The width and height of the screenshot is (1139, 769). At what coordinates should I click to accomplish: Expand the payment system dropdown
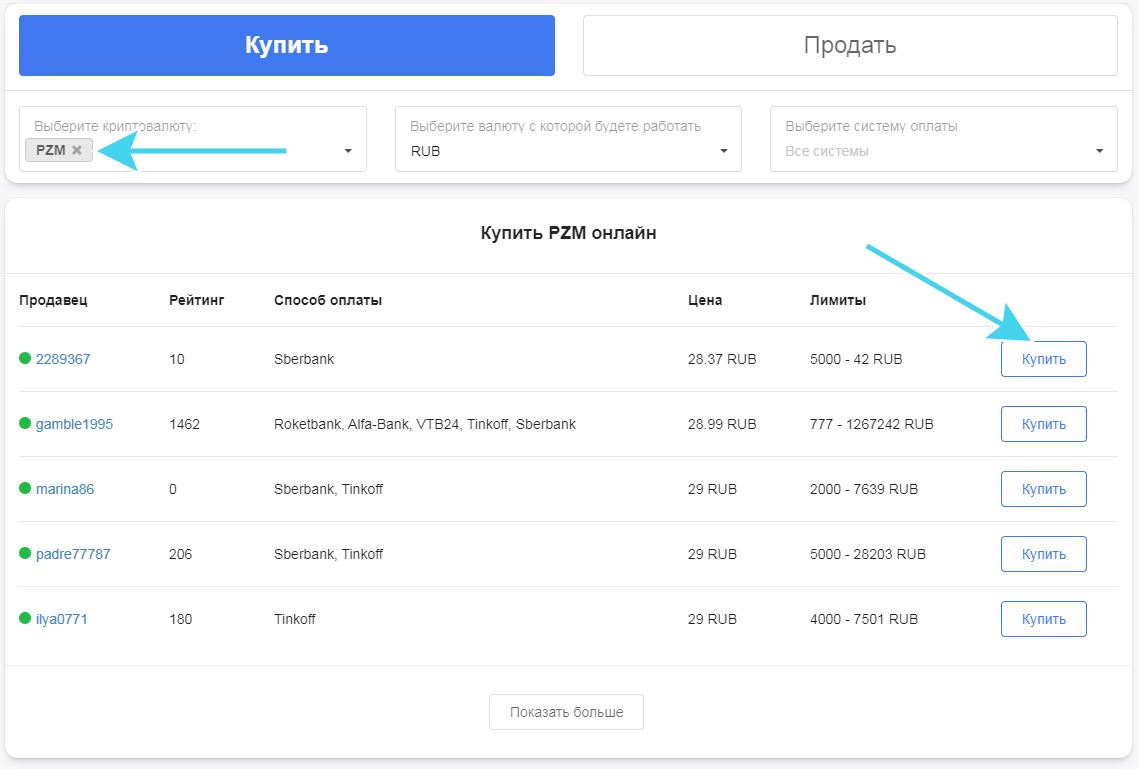point(944,139)
